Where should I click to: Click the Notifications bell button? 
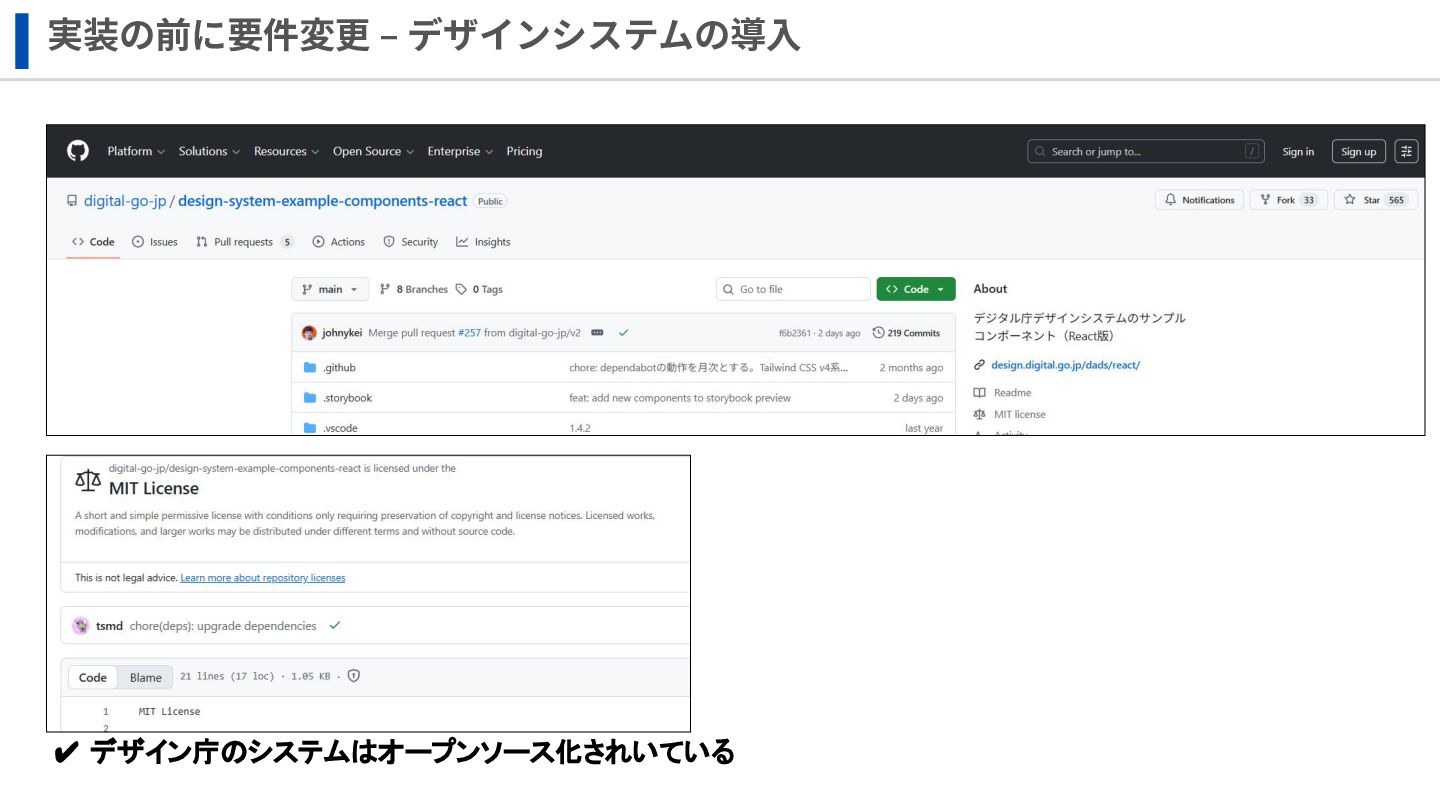click(x=1199, y=200)
